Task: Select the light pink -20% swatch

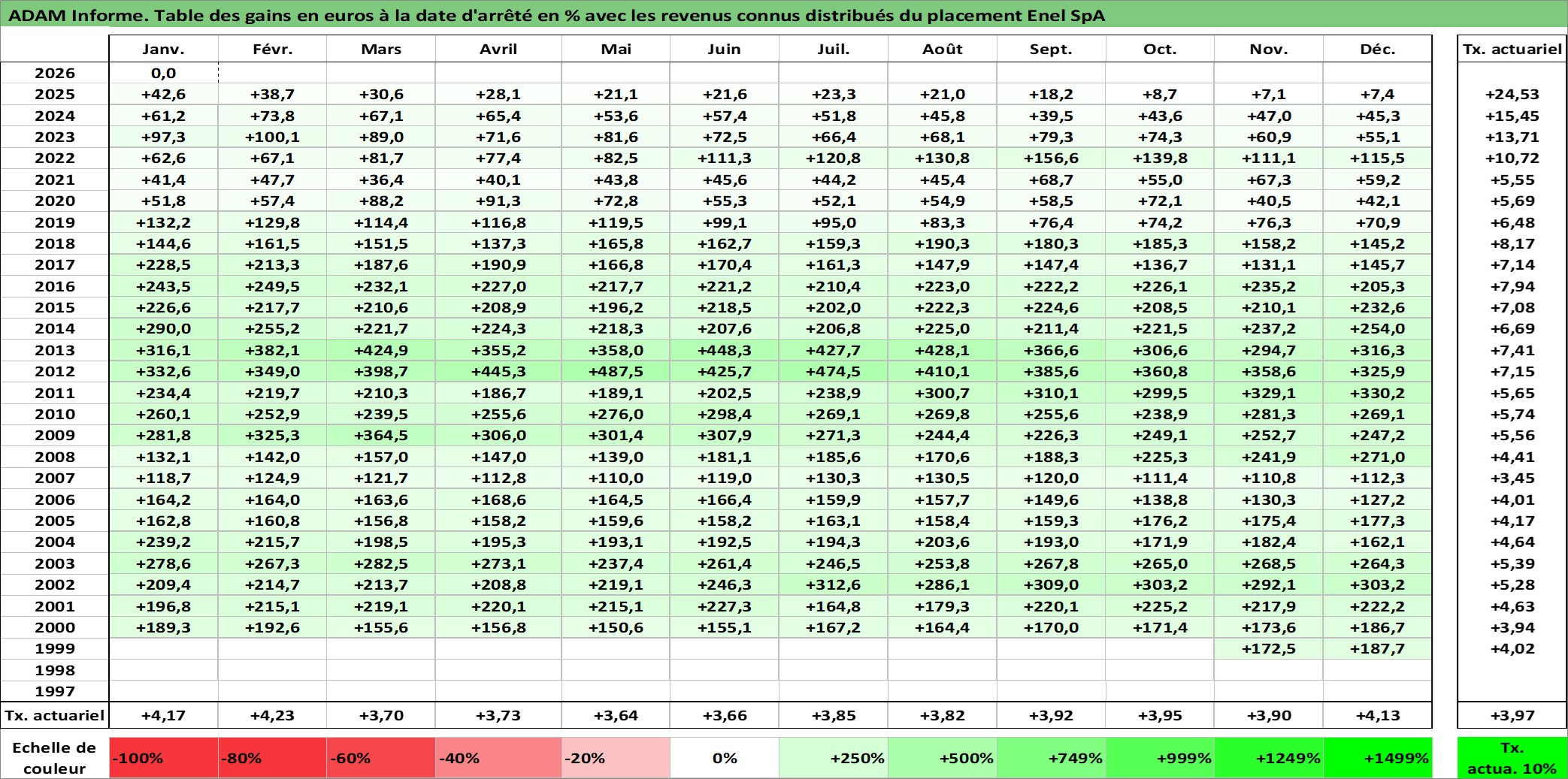Action: click(x=616, y=758)
